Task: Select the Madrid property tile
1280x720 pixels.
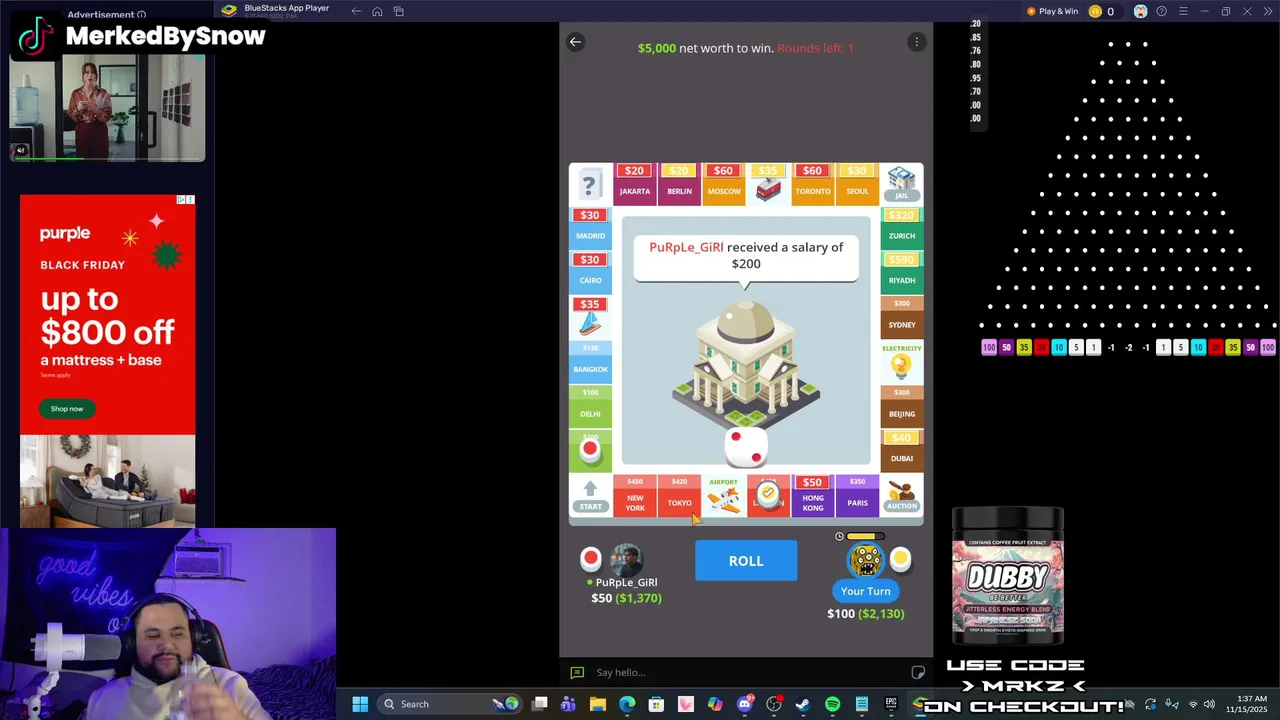Action: click(x=590, y=229)
